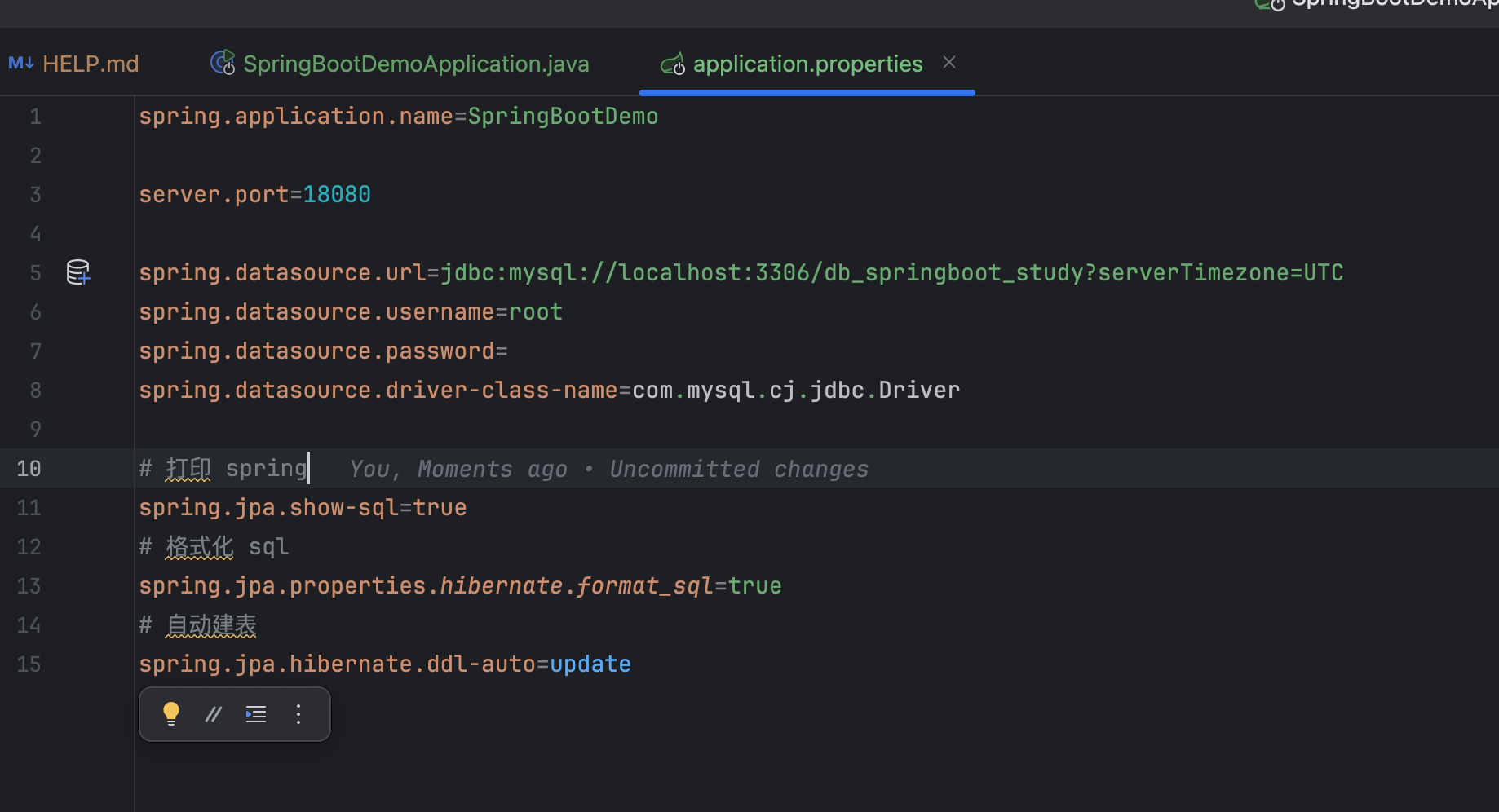
Task: Click the '# 格式化 sql' comment
Action: 214,547
